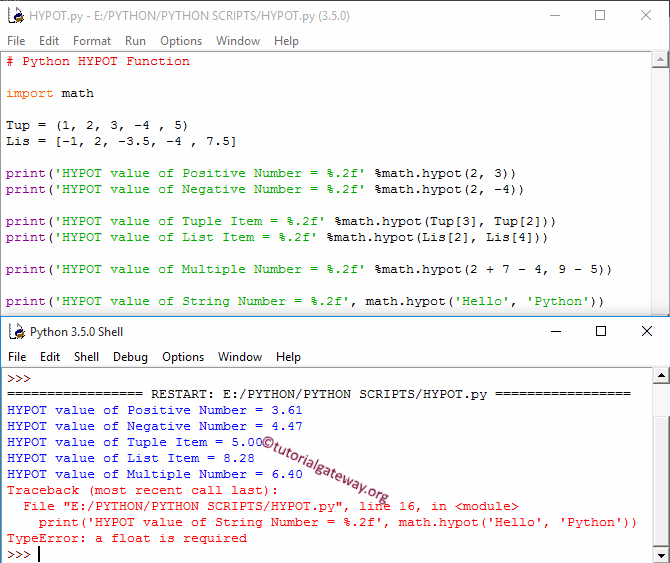
Task: Open the Options menu in Python Shell
Action: 183,357
